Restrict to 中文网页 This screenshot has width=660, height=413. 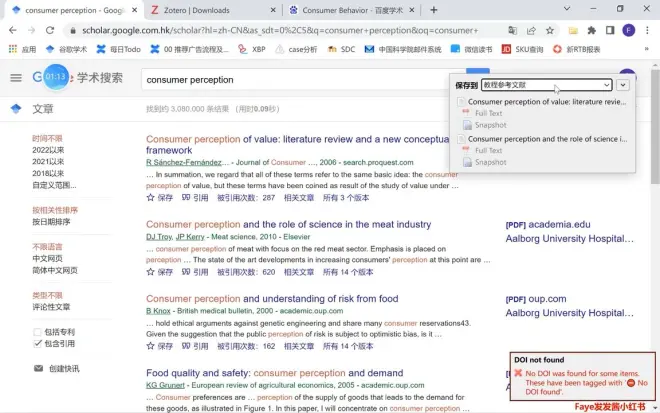[x=47, y=258]
